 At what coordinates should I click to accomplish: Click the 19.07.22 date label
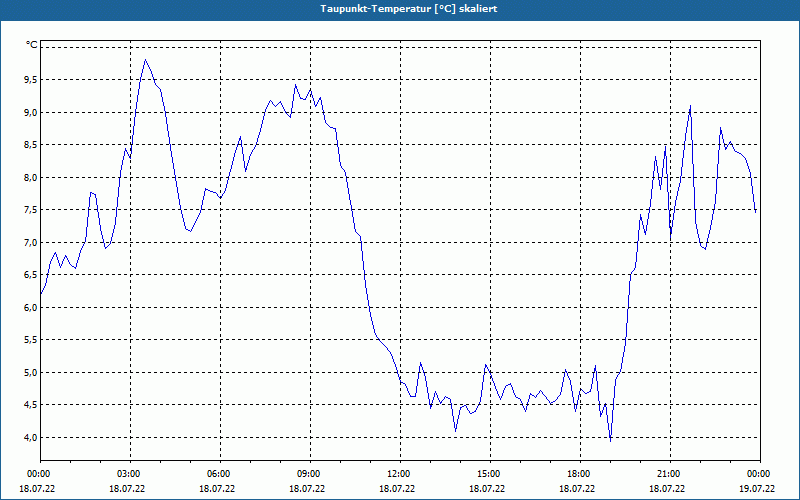tap(757, 488)
